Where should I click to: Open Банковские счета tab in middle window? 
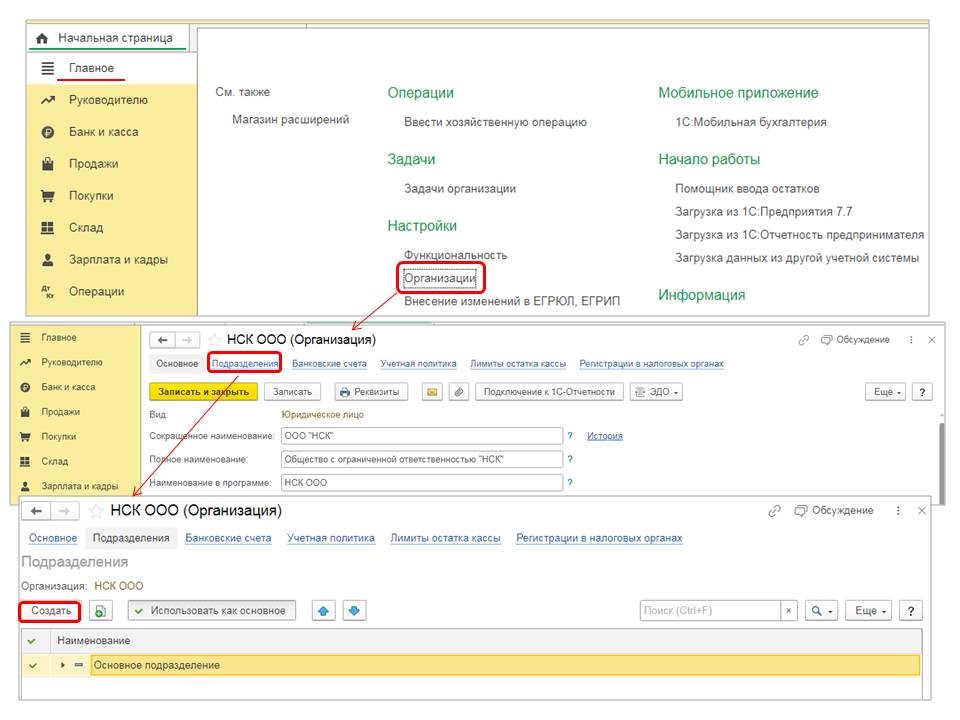329,364
